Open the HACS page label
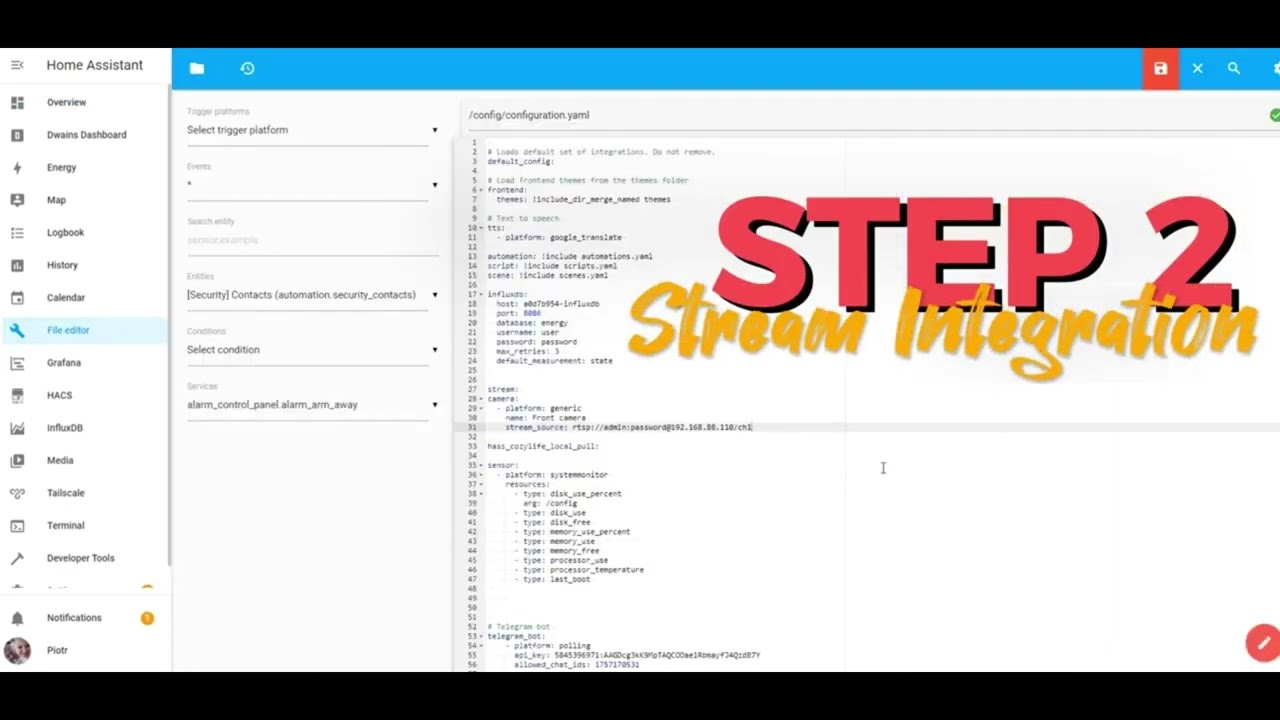 tap(59, 395)
